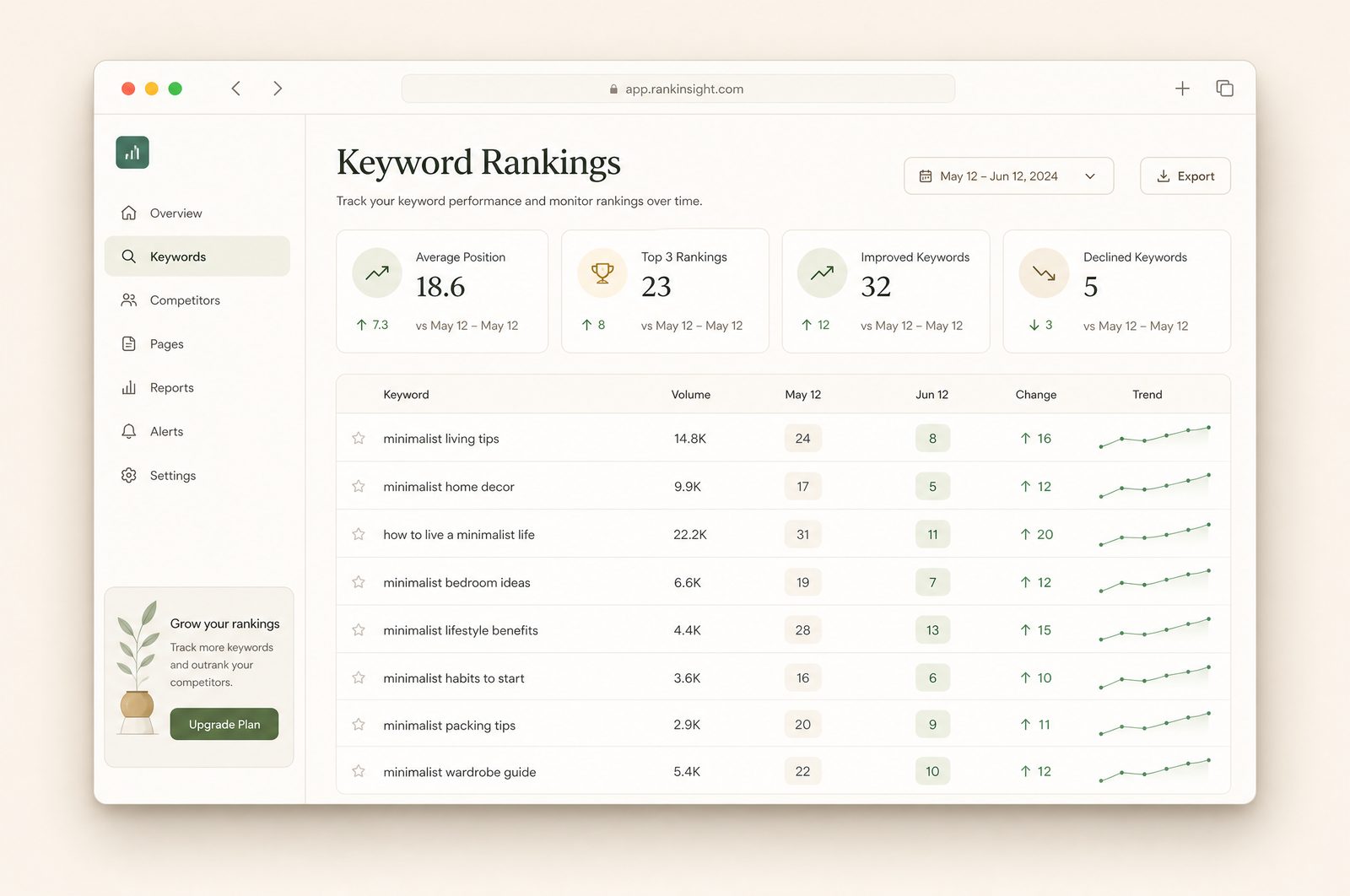Sort by the Change column header
1350x896 pixels.
[x=1035, y=394]
